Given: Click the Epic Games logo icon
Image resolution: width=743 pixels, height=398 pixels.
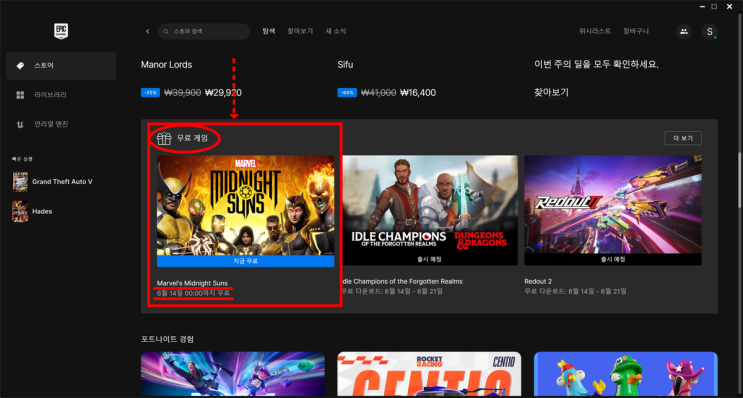Looking at the screenshot, I should pos(61,31).
